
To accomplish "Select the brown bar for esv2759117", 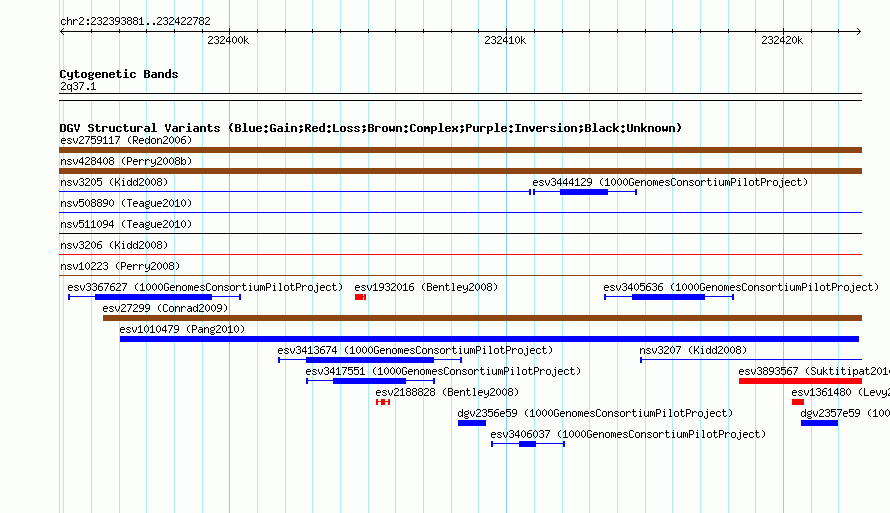I will coord(460,150).
